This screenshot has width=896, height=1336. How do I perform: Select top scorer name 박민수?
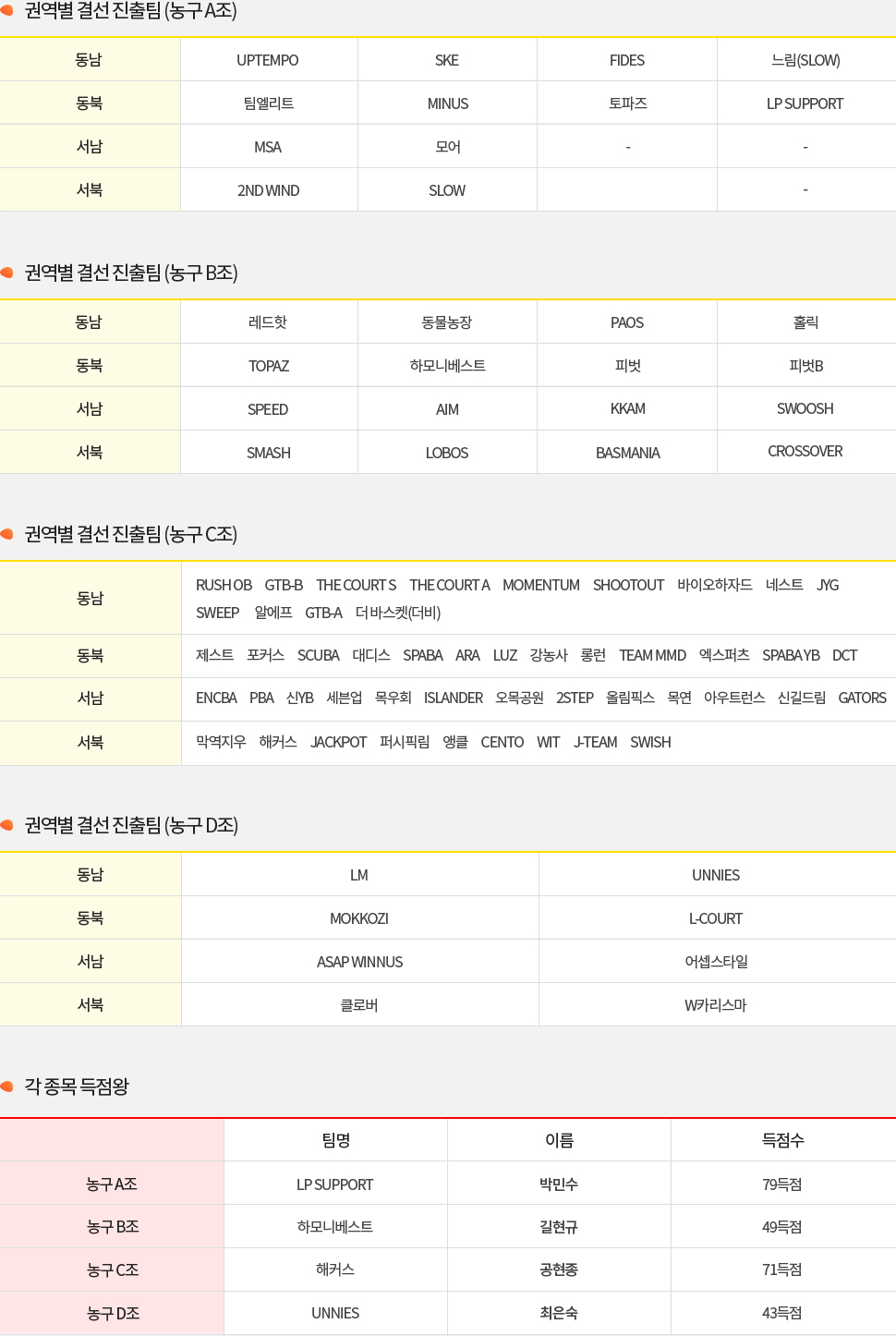[559, 1184]
